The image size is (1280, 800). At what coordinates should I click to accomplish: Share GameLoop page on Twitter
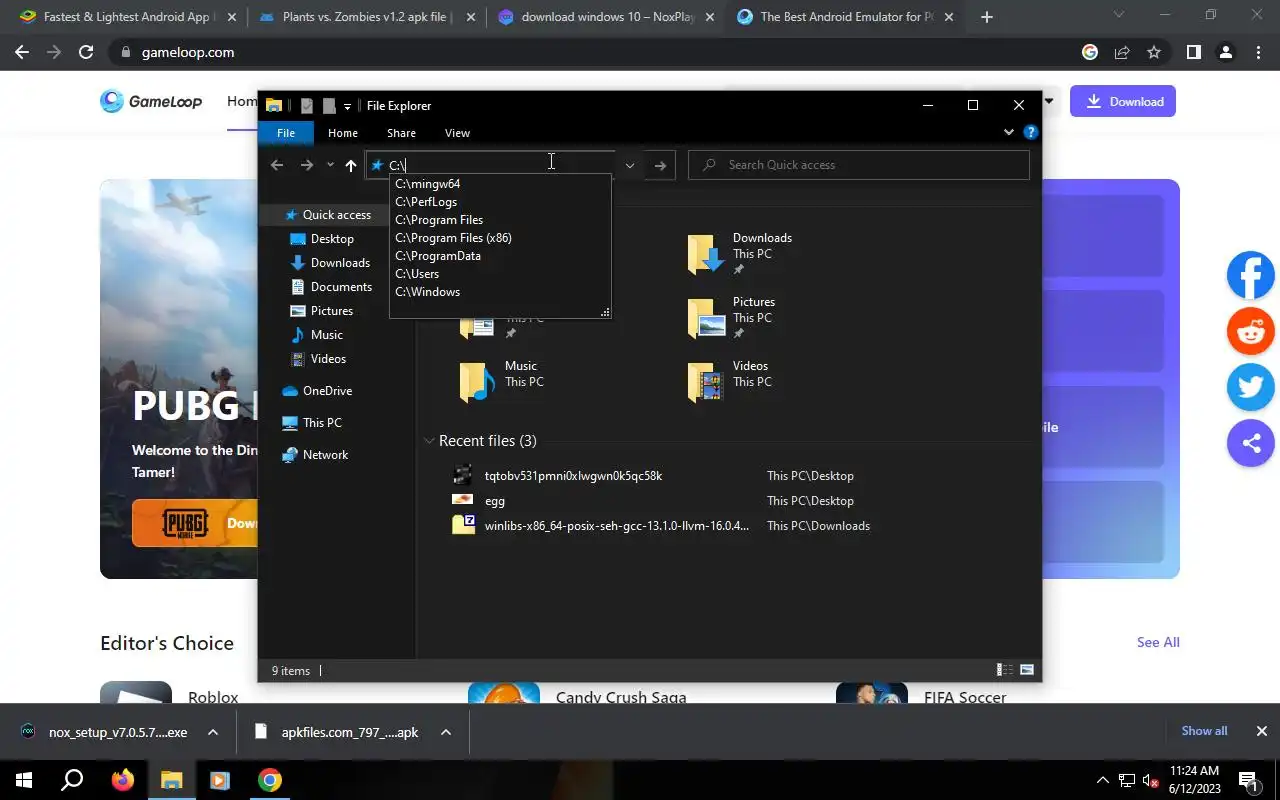pyautogui.click(x=1251, y=388)
